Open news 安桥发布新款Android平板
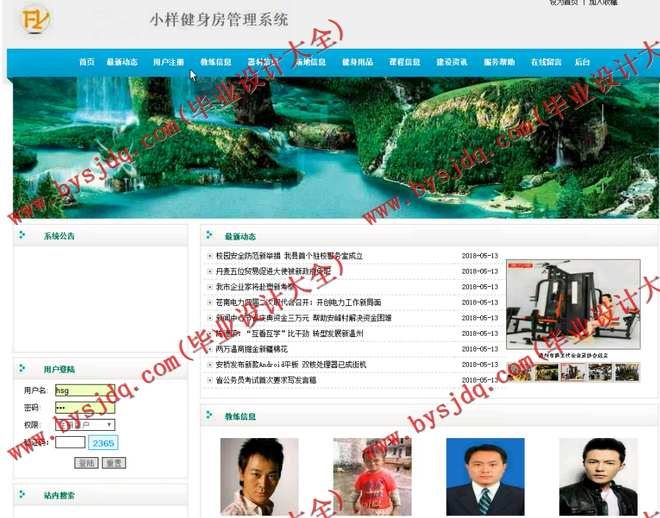660x518 pixels. pyautogui.click(x=291, y=365)
